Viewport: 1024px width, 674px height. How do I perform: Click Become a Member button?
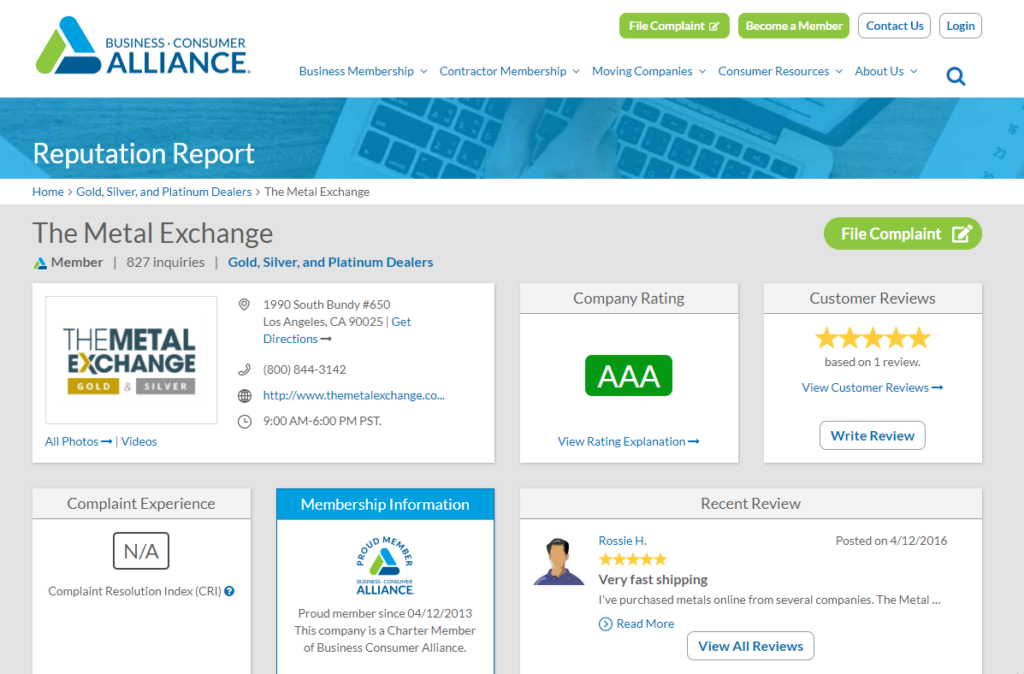(793, 26)
